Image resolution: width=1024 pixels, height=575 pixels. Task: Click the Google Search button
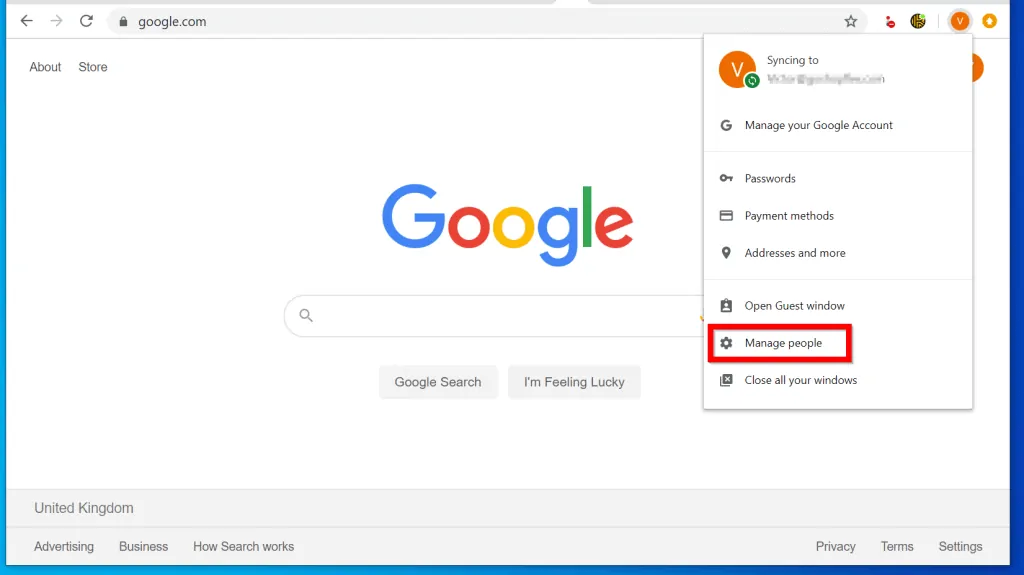click(438, 382)
